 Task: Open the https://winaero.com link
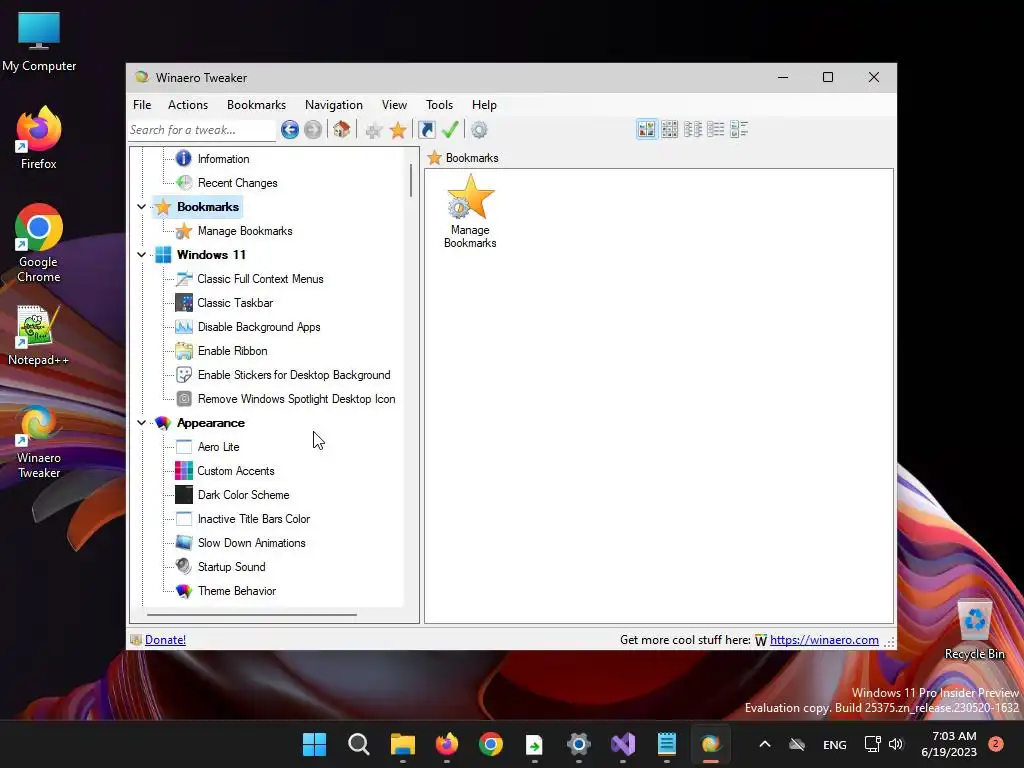824,640
